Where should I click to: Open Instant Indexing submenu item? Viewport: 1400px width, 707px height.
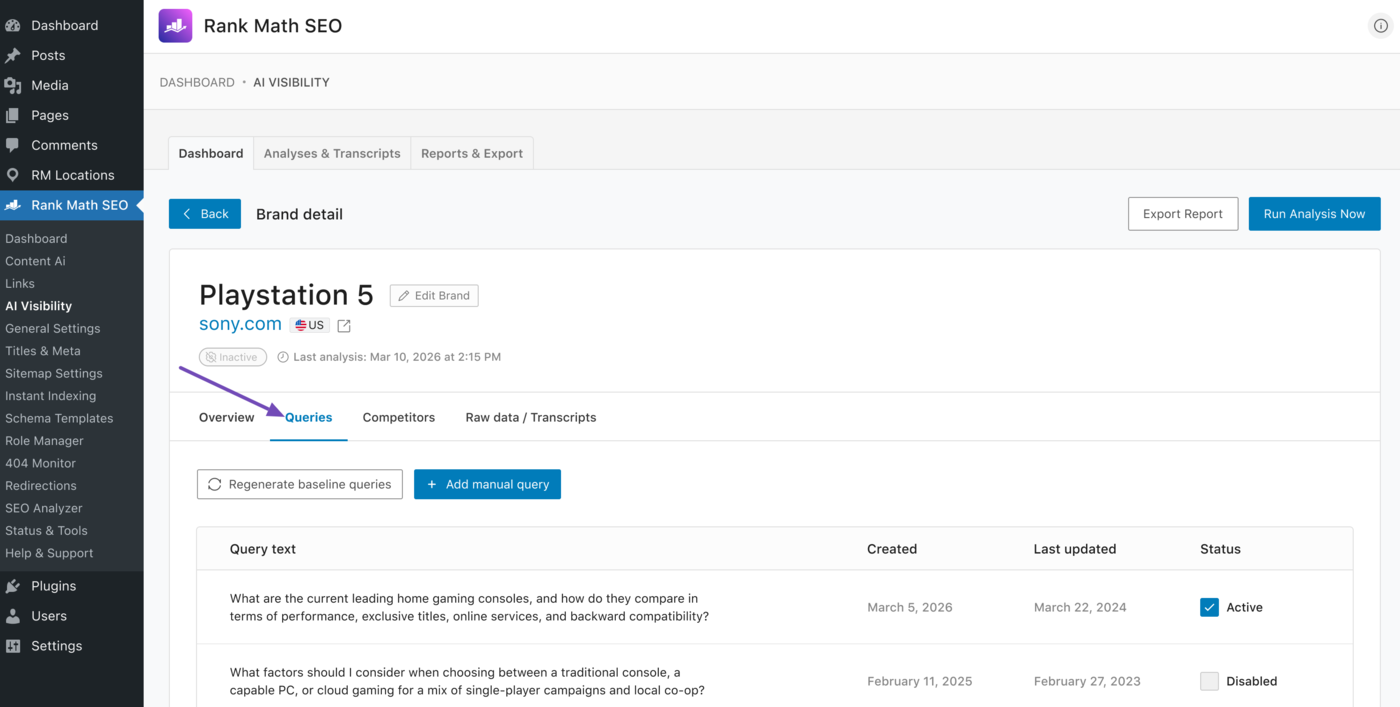pos(51,396)
